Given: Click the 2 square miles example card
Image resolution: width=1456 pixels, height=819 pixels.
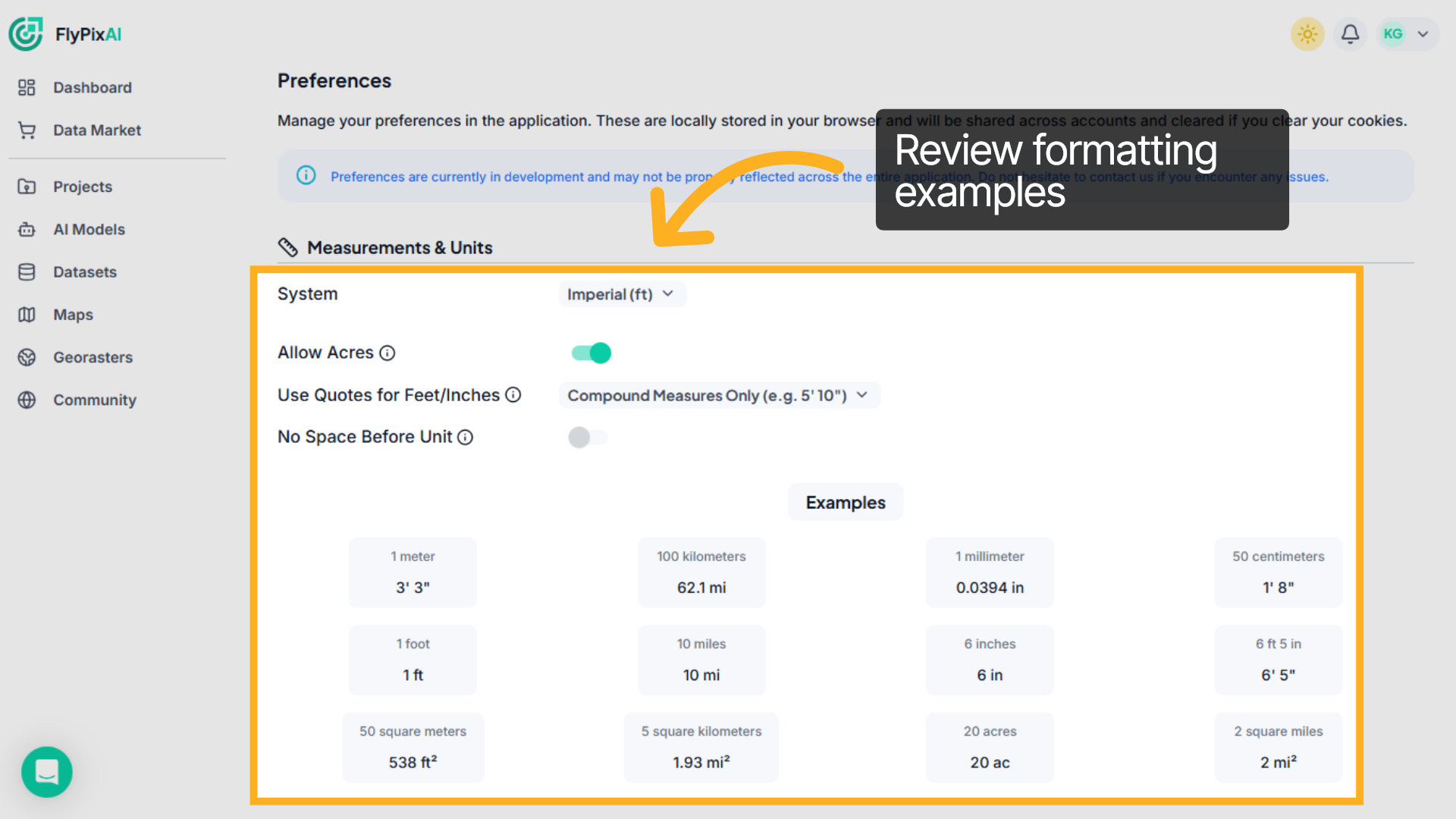Looking at the screenshot, I should coord(1279,747).
